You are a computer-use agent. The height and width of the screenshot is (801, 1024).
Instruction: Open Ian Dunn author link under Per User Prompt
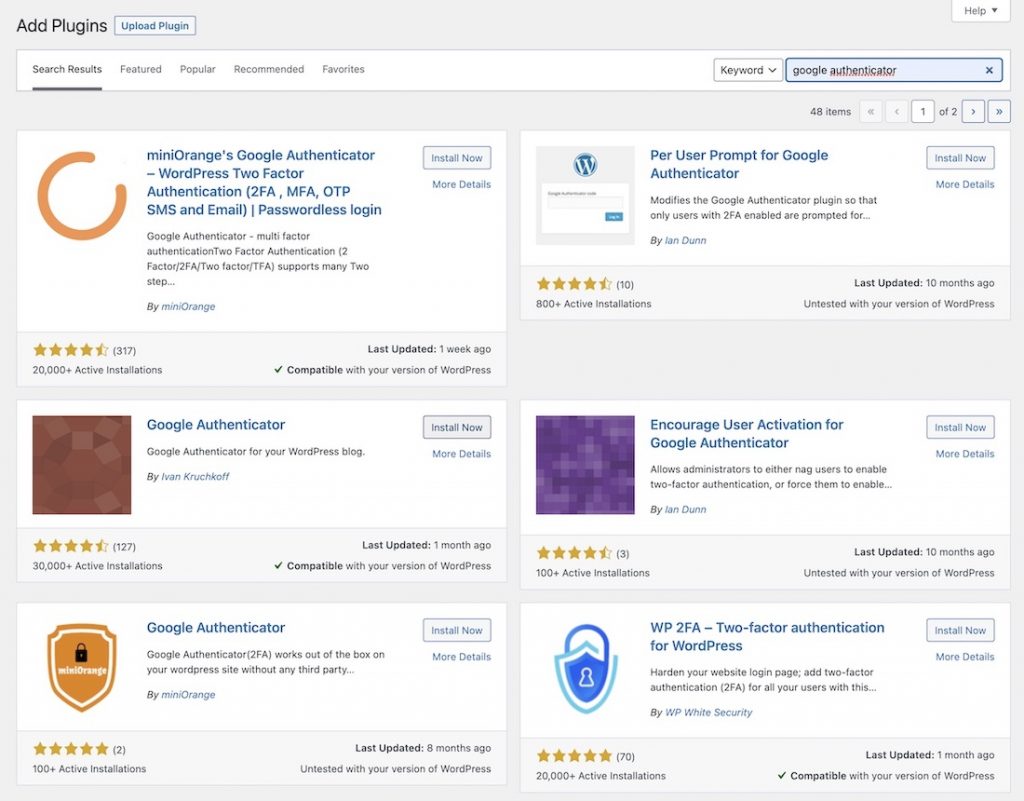pyautogui.click(x=685, y=240)
